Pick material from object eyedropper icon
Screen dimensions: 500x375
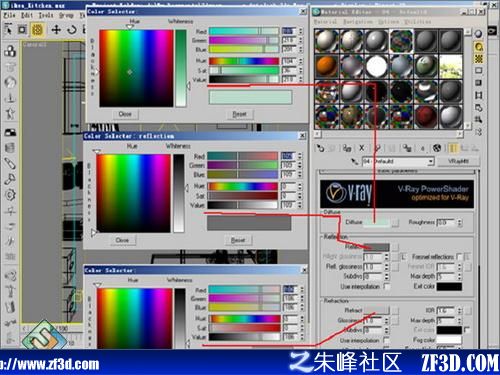coord(355,162)
